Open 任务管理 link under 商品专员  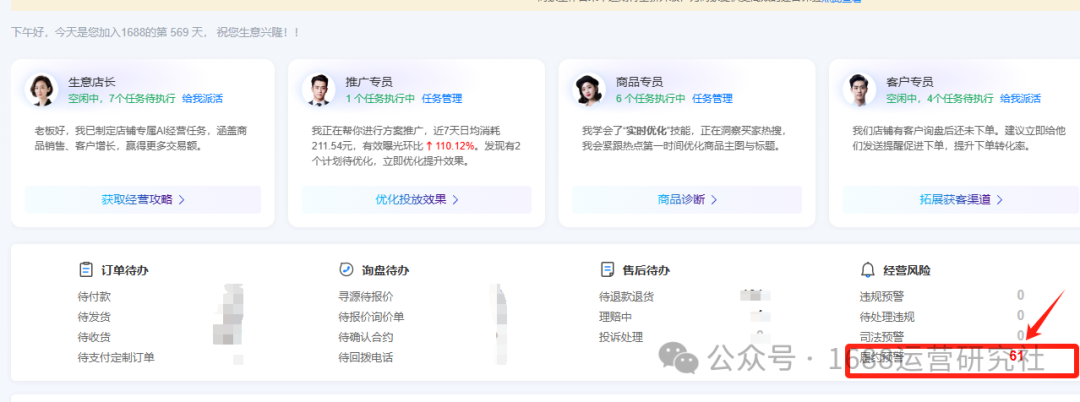pyautogui.click(x=712, y=98)
